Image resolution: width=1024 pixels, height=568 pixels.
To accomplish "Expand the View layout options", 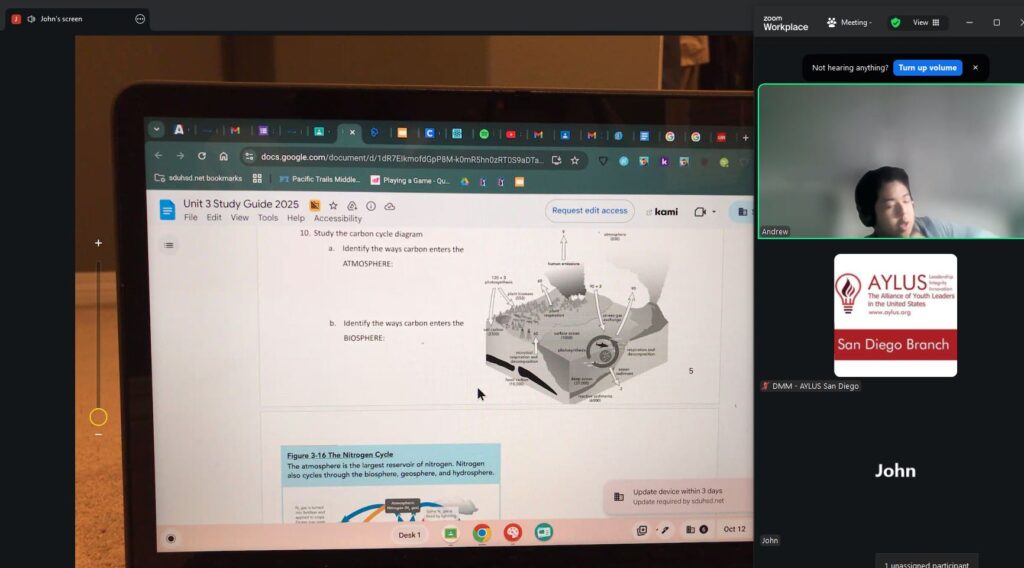I will click(x=925, y=22).
